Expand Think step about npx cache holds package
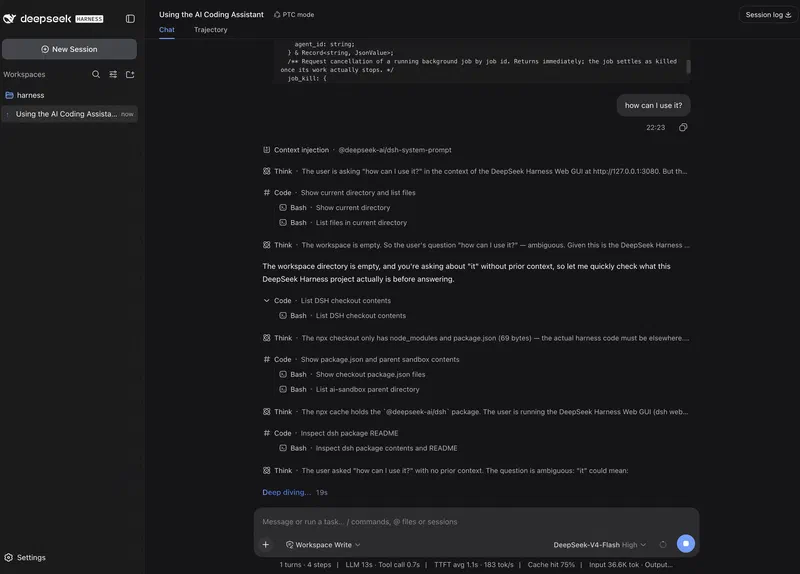 [x=476, y=412]
